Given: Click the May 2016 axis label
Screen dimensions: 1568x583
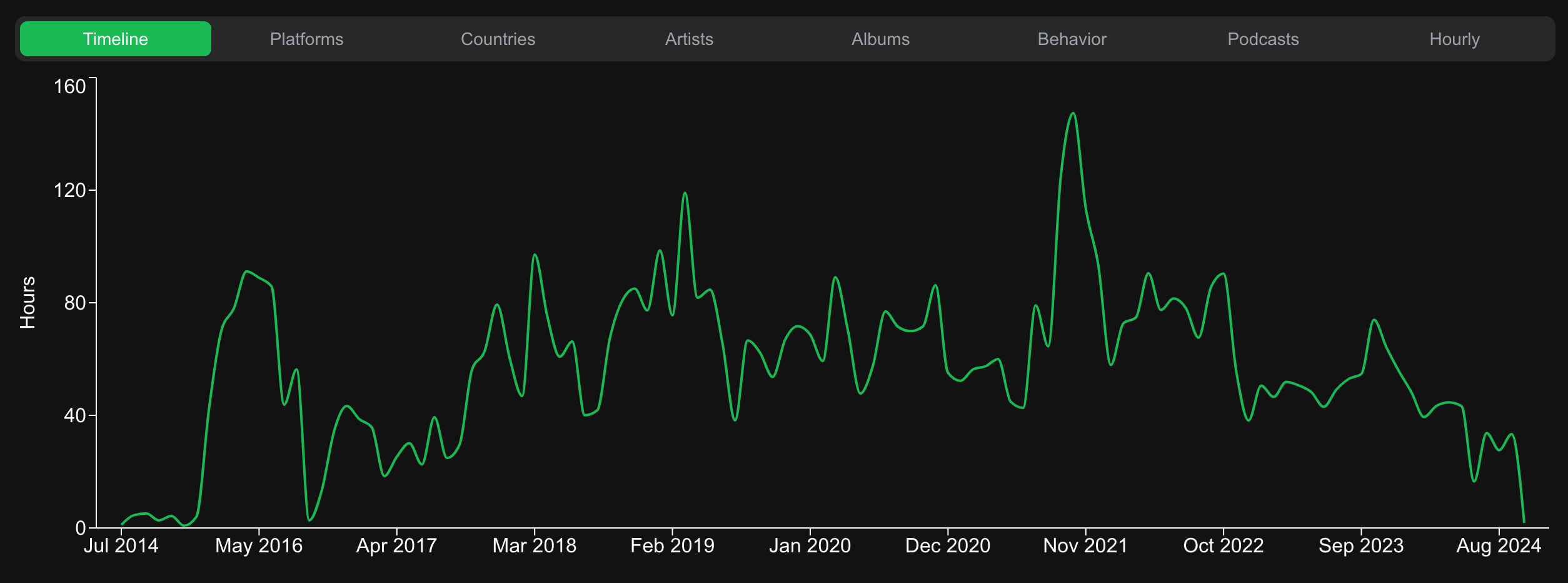Looking at the screenshot, I should (259, 545).
